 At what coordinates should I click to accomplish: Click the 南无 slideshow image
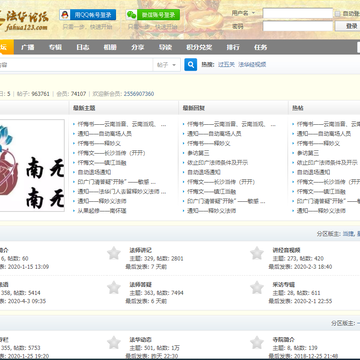(x=32, y=165)
